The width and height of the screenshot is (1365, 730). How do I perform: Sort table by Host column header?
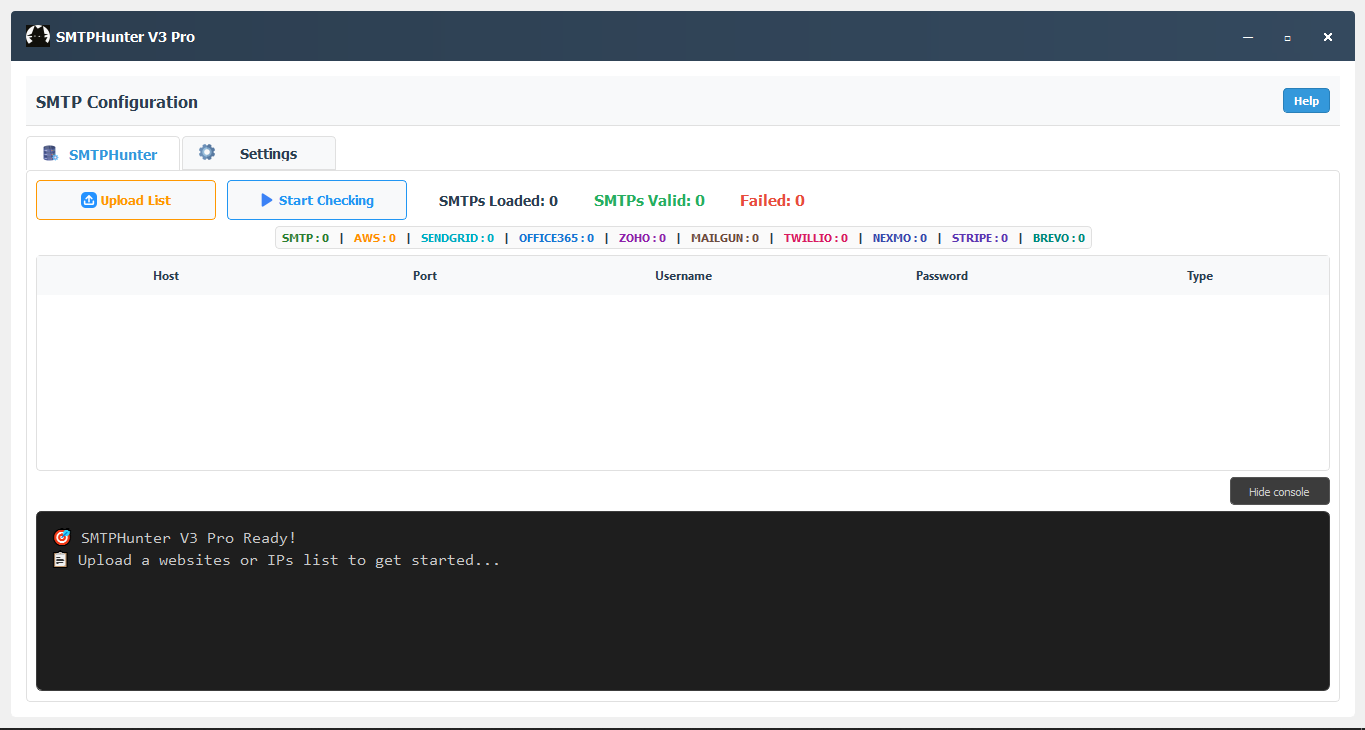click(x=166, y=276)
